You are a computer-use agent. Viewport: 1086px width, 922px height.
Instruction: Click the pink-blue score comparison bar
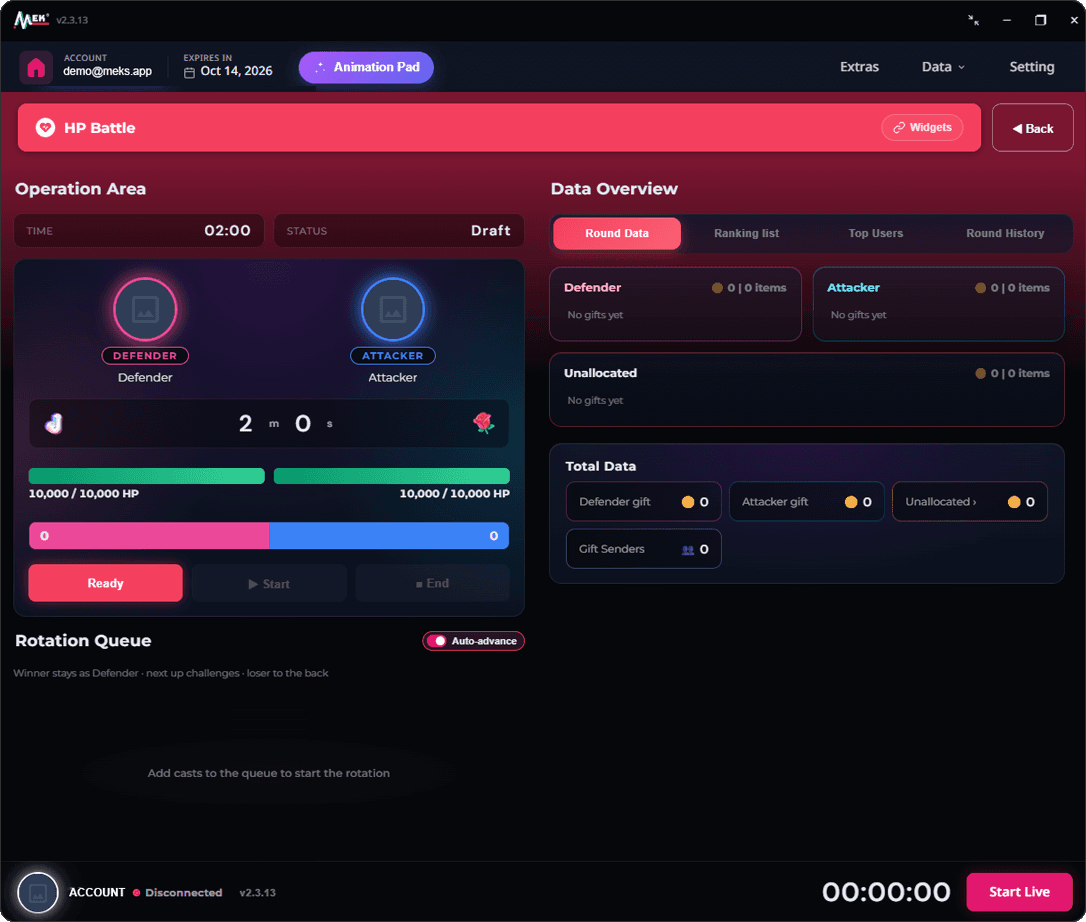pyautogui.click(x=269, y=535)
